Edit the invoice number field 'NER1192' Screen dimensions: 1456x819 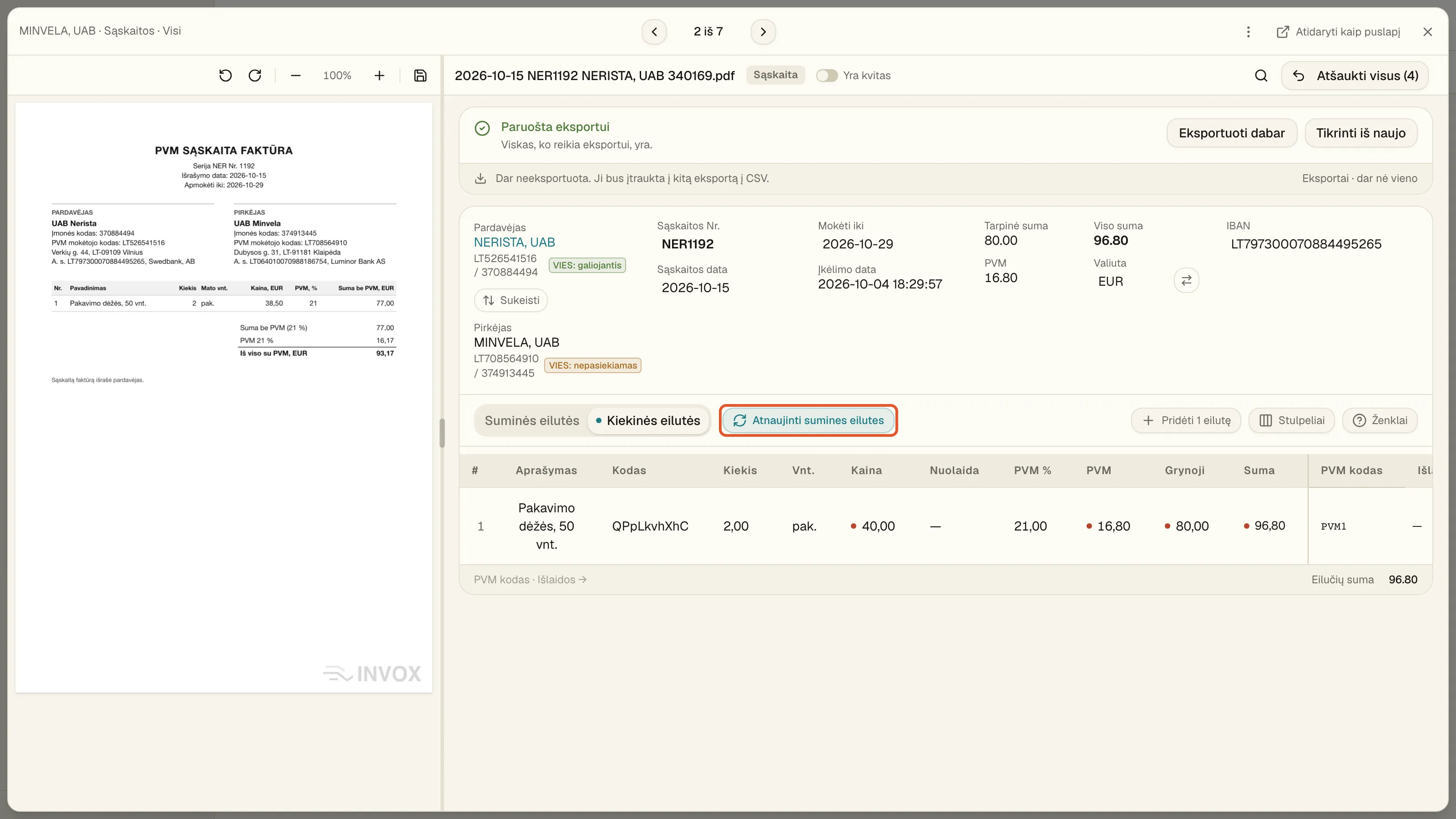(x=688, y=244)
